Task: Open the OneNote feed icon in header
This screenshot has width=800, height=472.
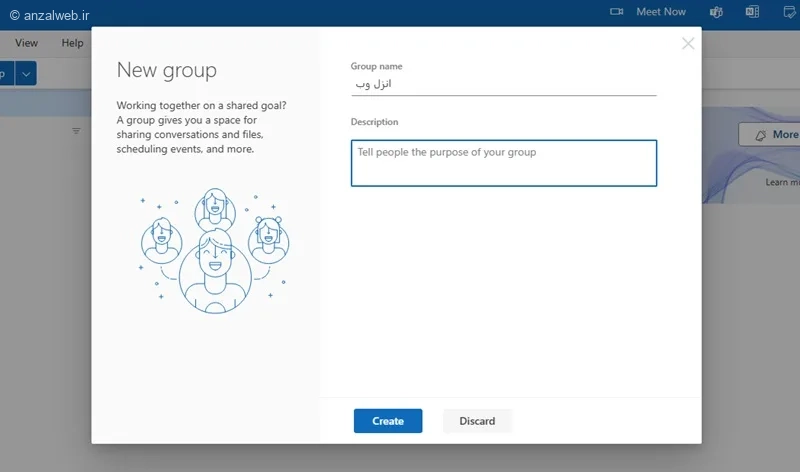Action: coord(752,12)
